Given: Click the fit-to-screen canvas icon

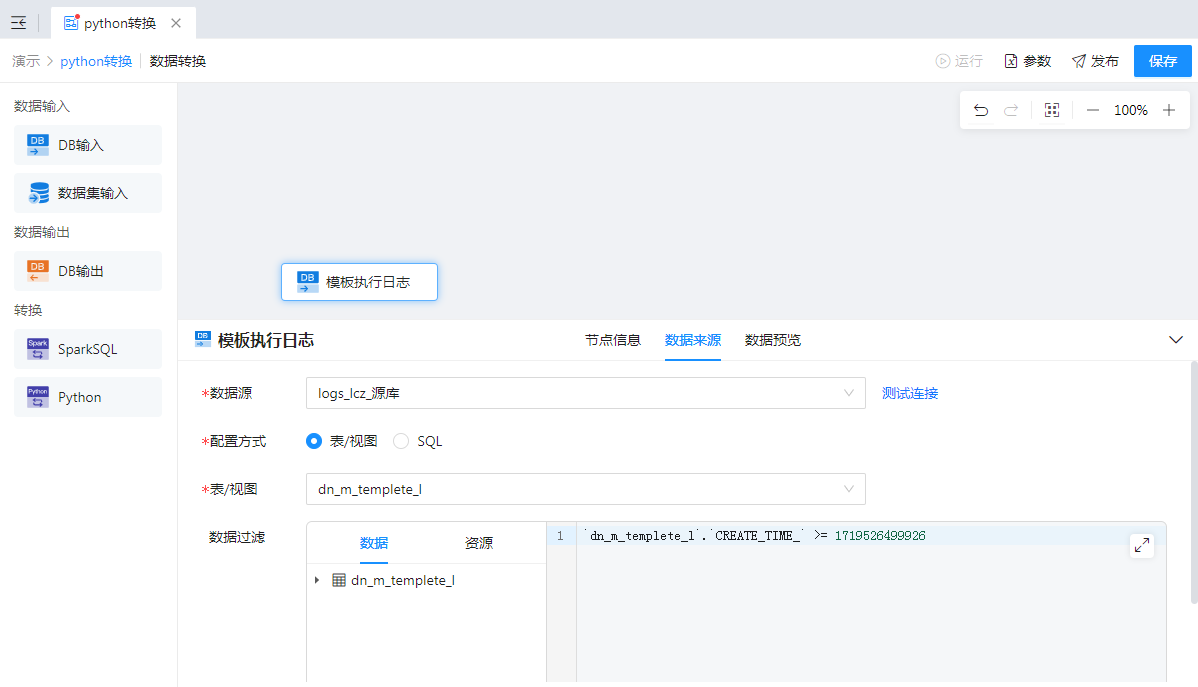Looking at the screenshot, I should pyautogui.click(x=1051, y=110).
